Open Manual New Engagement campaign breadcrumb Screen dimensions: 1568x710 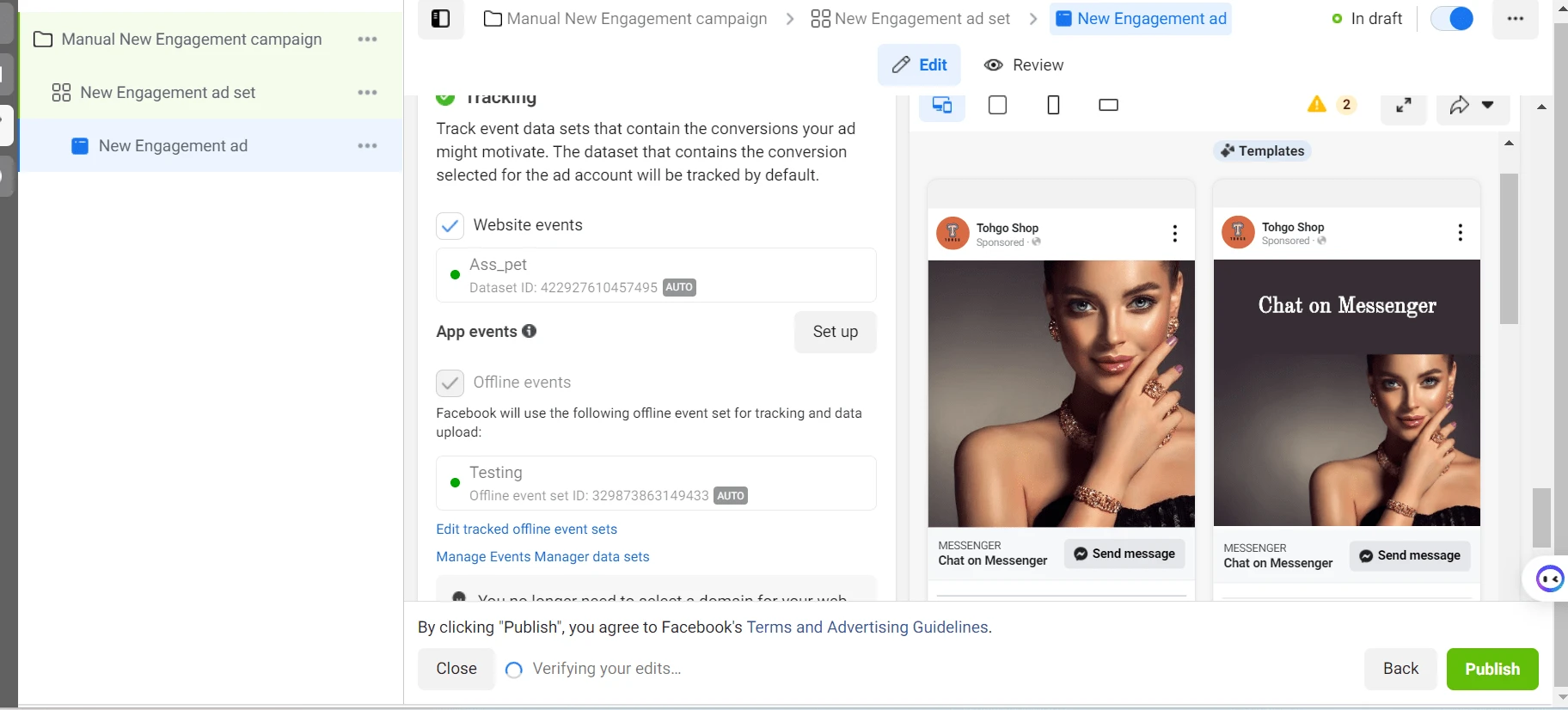(625, 19)
